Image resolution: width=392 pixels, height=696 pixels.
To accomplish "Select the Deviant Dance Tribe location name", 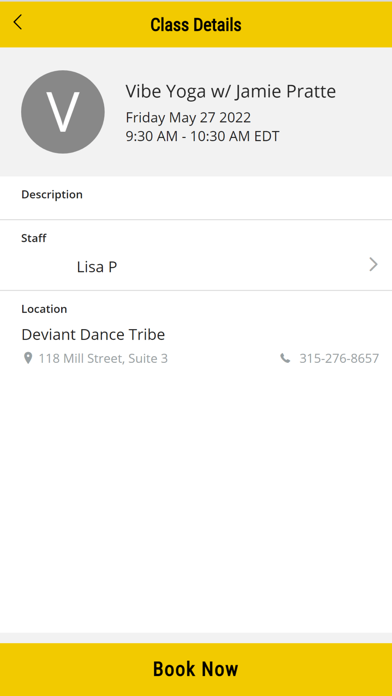I will click(x=93, y=334).
